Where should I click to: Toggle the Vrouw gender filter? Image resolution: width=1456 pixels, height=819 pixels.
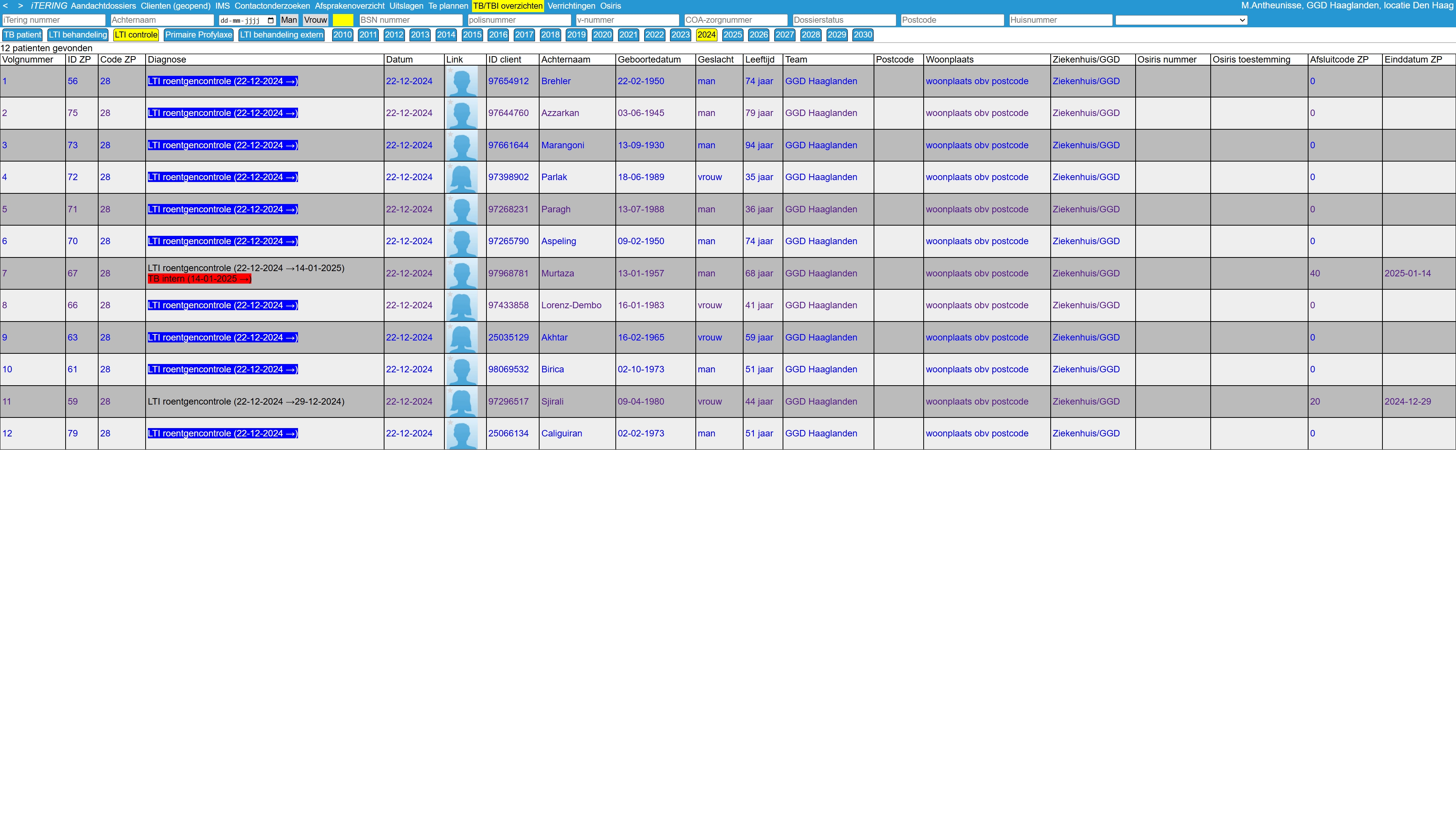315,20
